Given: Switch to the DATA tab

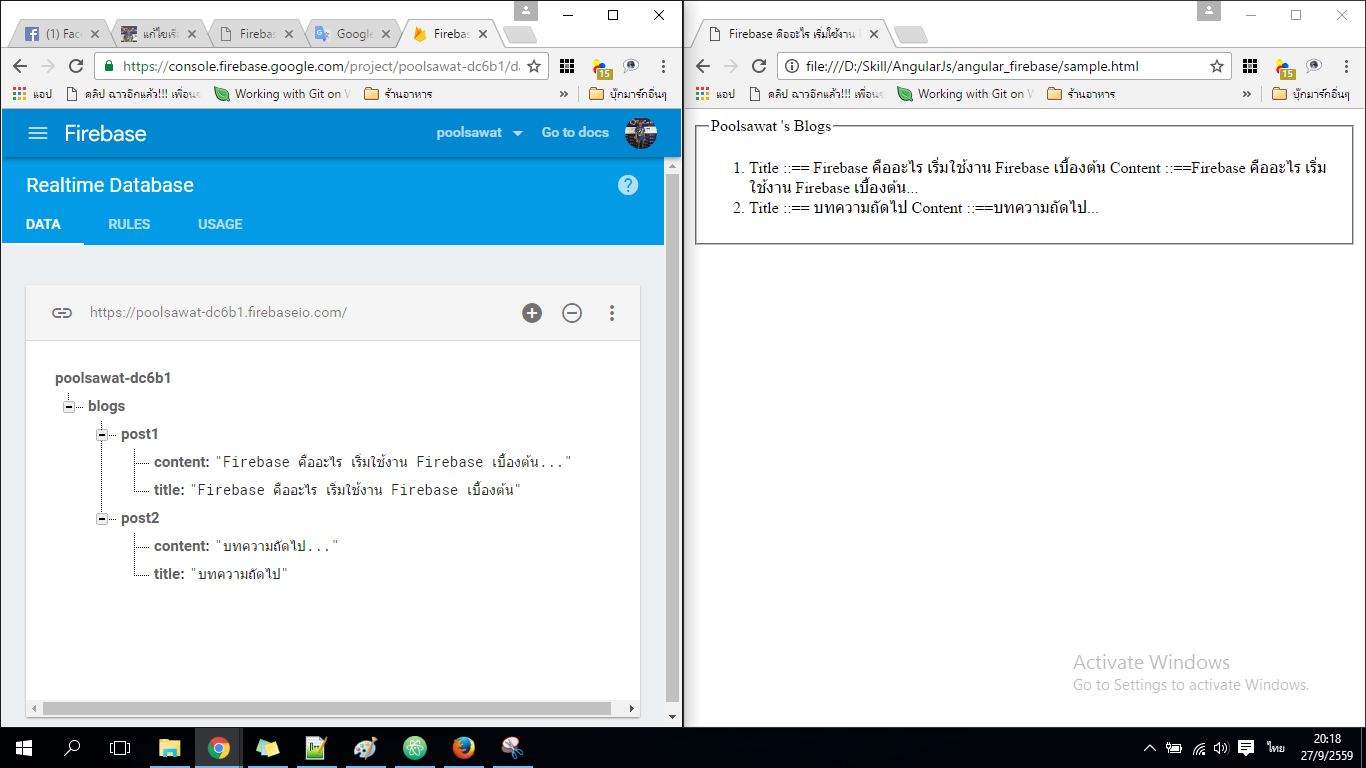Looking at the screenshot, I should (x=43, y=224).
